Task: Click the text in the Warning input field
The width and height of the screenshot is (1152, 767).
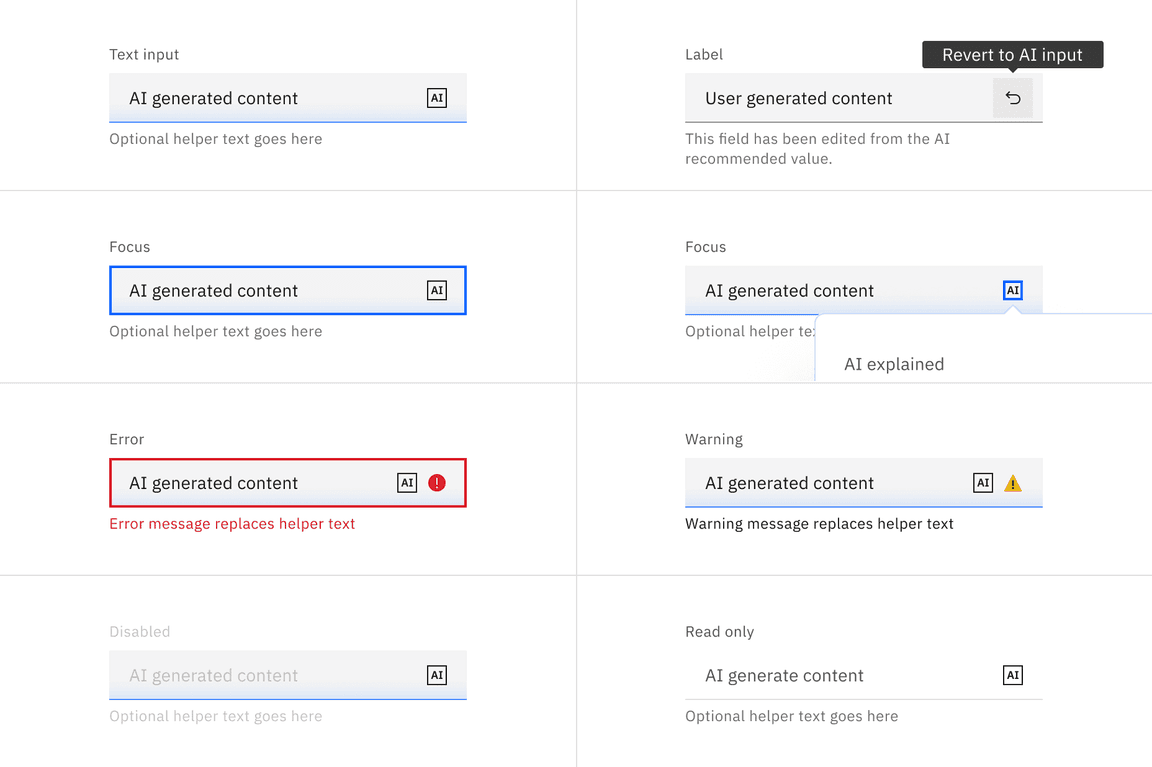Action: coord(790,483)
